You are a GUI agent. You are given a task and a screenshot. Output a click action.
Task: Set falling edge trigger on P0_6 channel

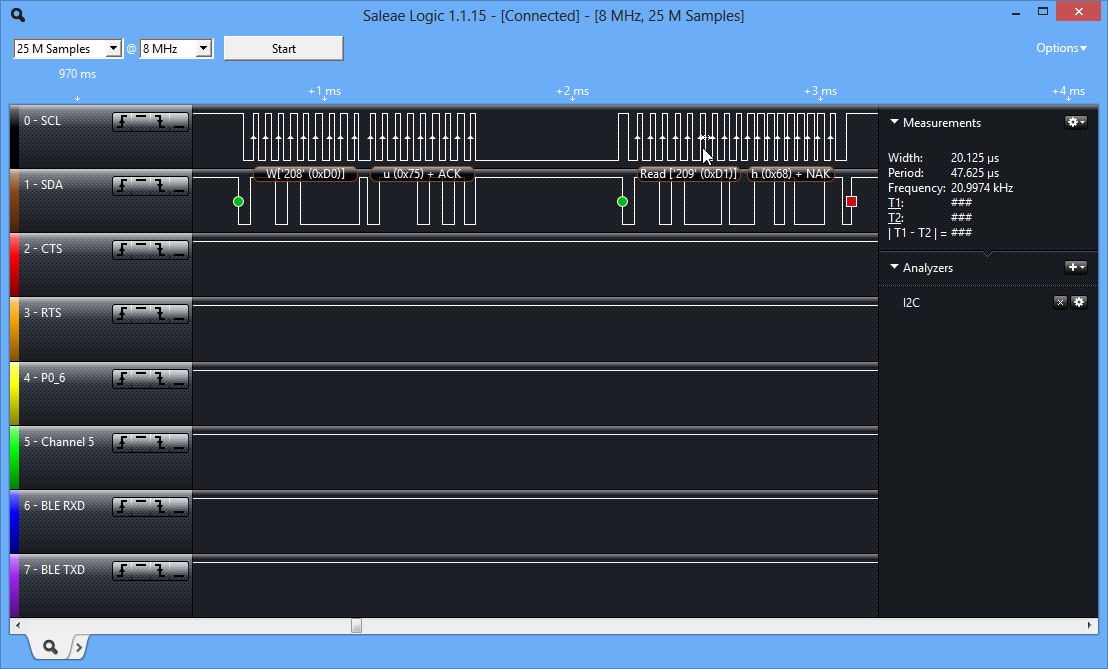point(160,379)
